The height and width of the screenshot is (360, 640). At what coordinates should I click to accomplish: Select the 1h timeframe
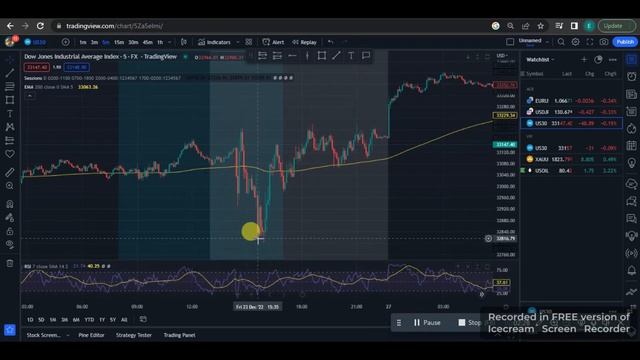[160, 42]
